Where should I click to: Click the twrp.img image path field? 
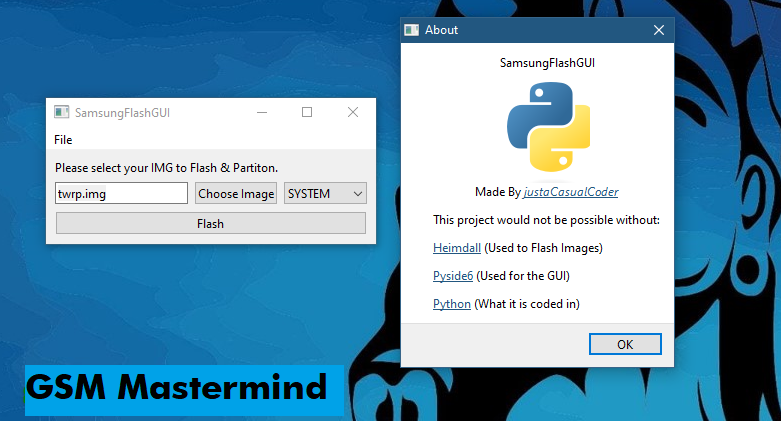point(121,193)
